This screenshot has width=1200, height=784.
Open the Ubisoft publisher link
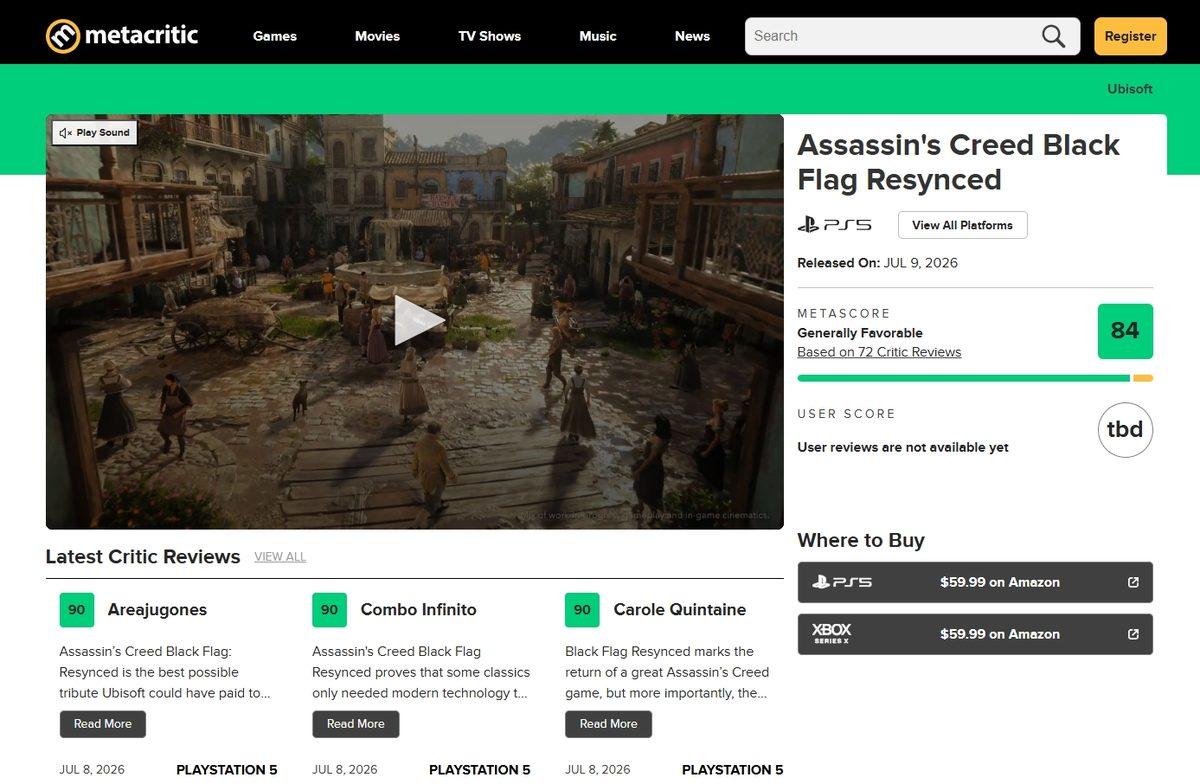coord(1130,89)
